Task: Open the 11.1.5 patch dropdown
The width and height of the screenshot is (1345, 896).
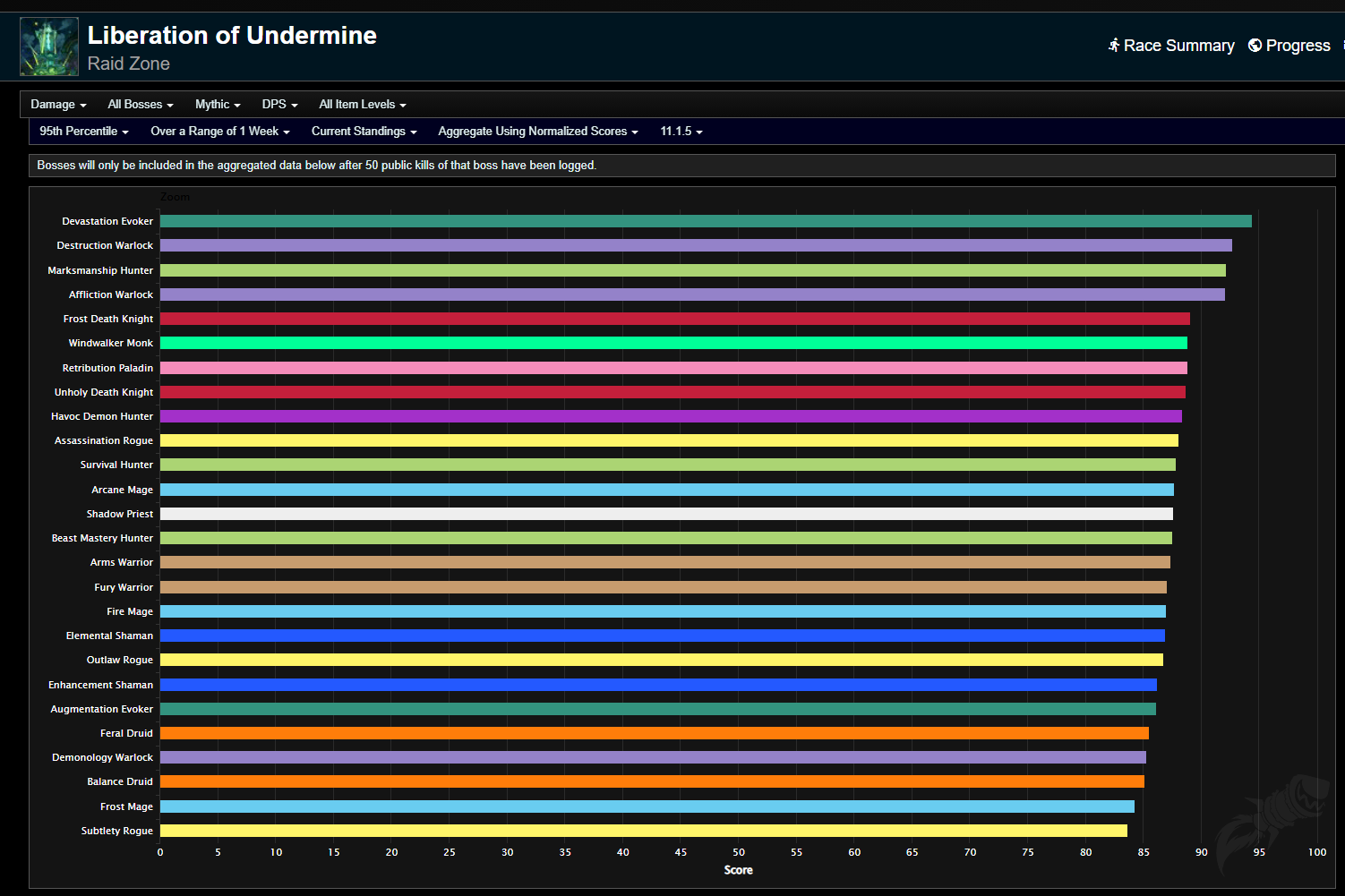Action: coord(681,132)
